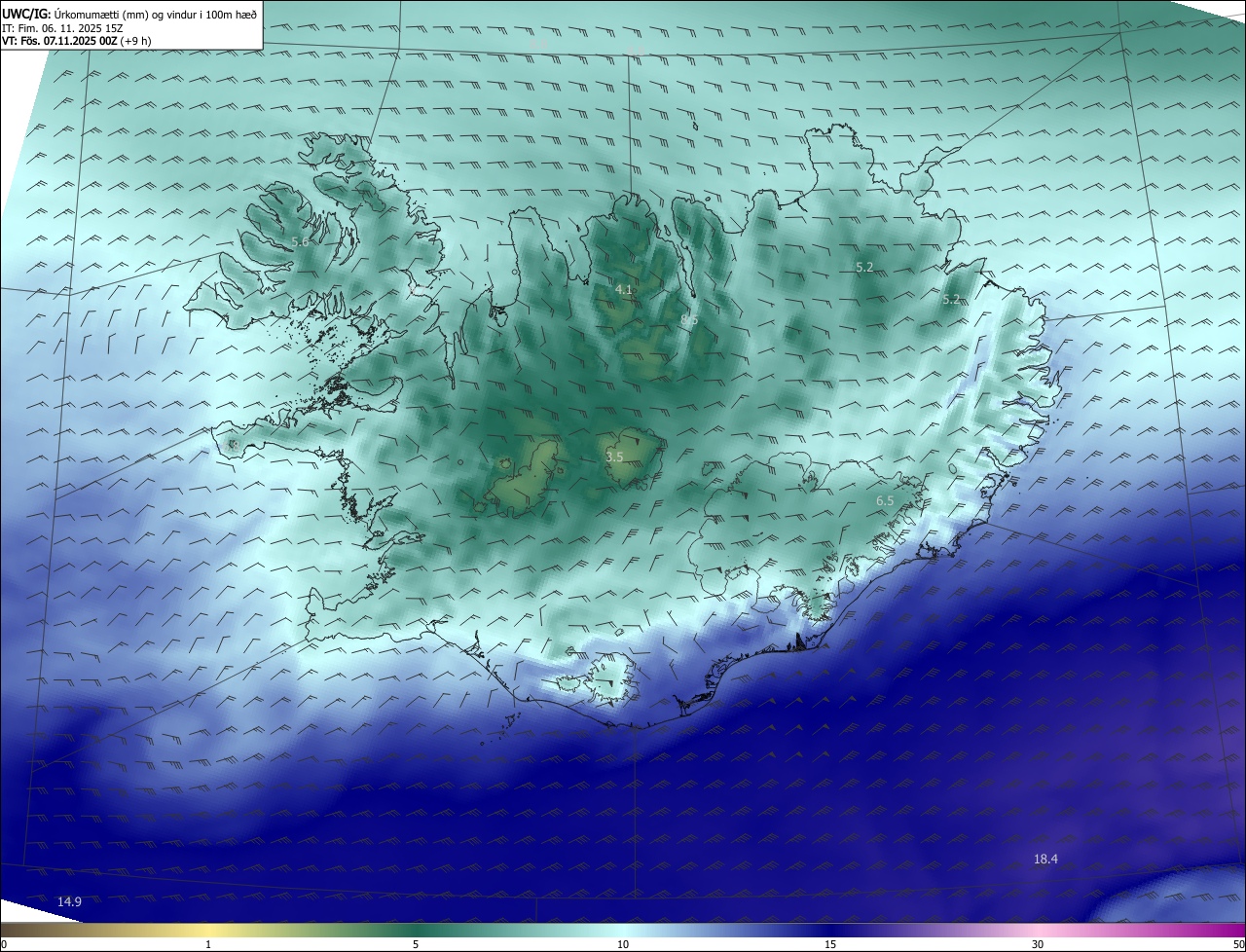Click the 8.5 value on the map

689,320
